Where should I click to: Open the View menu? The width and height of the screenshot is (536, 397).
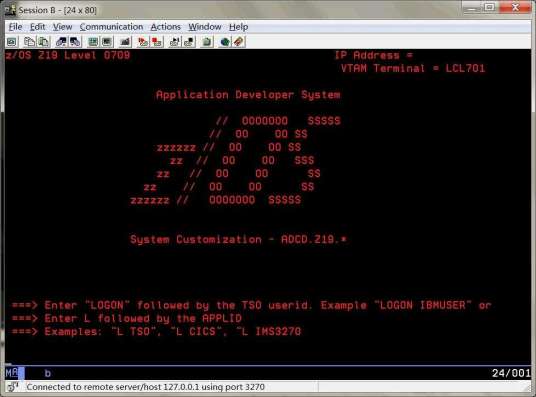click(x=62, y=27)
